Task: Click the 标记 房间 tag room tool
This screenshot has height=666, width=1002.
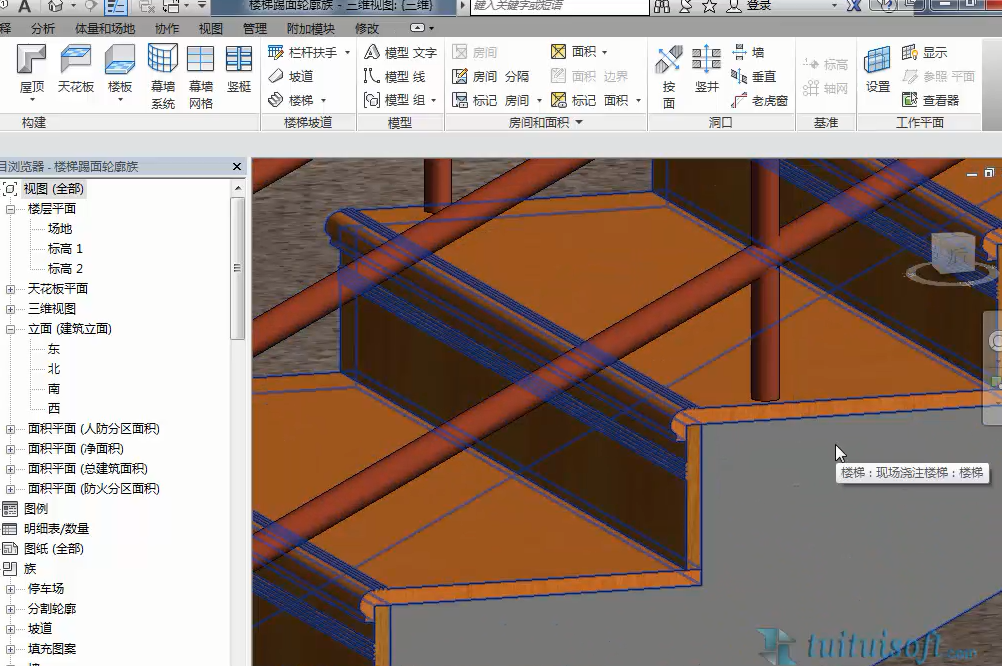Action: click(491, 100)
